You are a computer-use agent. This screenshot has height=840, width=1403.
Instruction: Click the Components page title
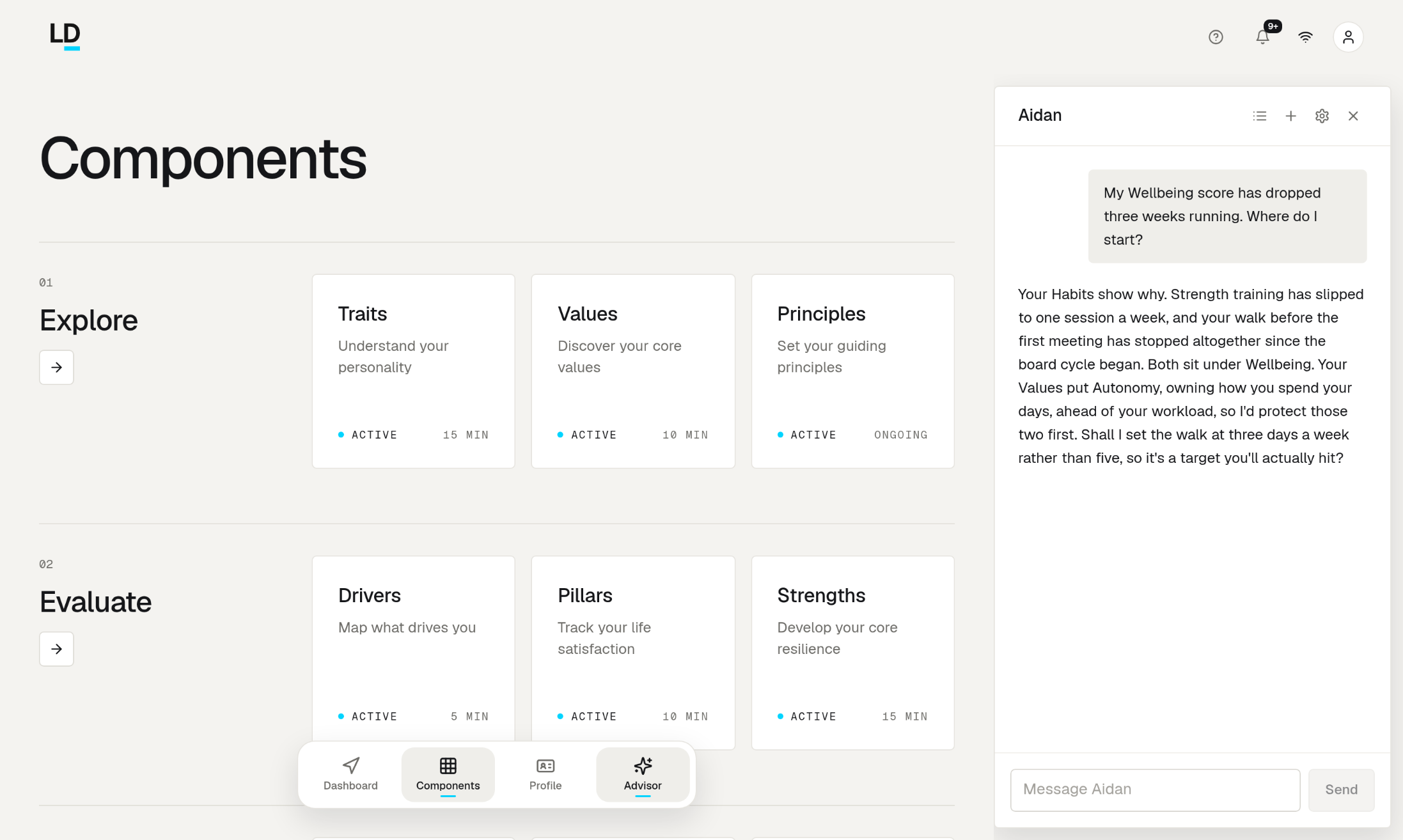(203, 159)
